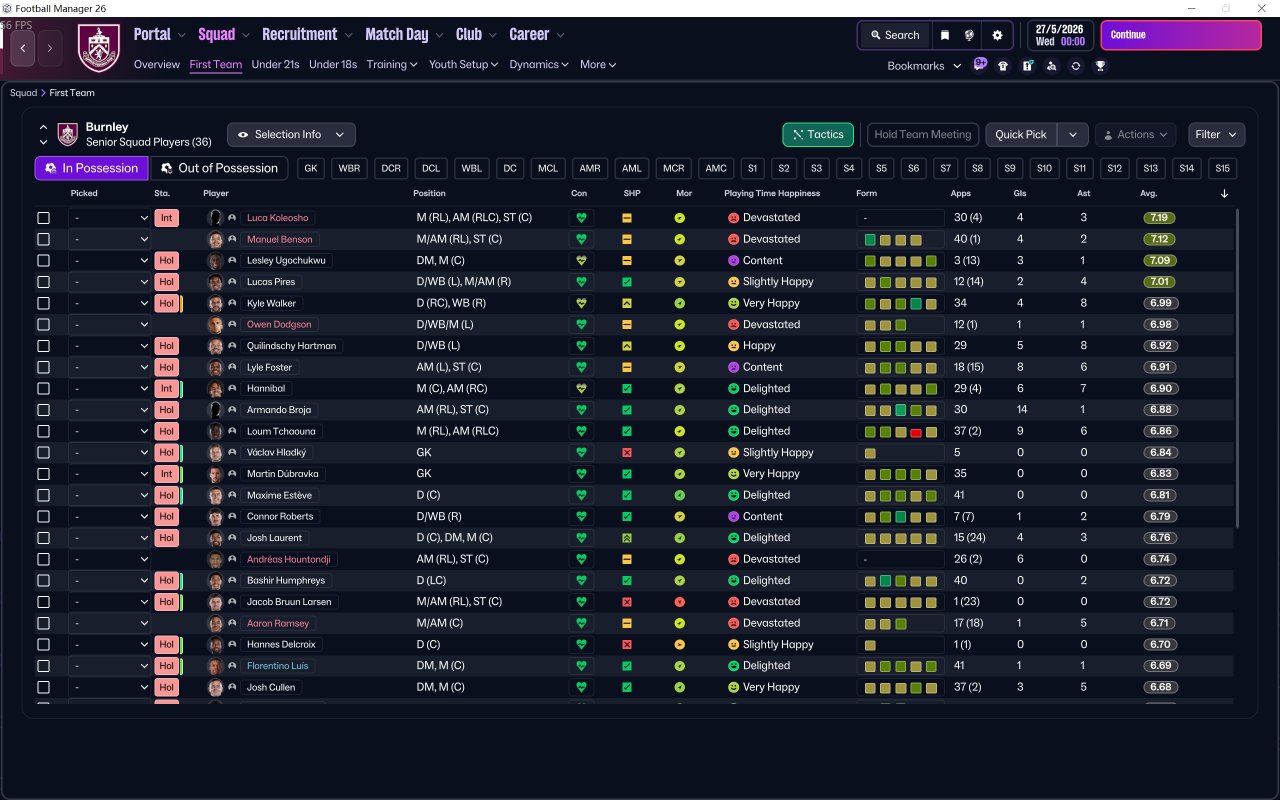Click Martin Dúbravka's player face icon
This screenshot has height=800, width=1280.
click(214, 474)
